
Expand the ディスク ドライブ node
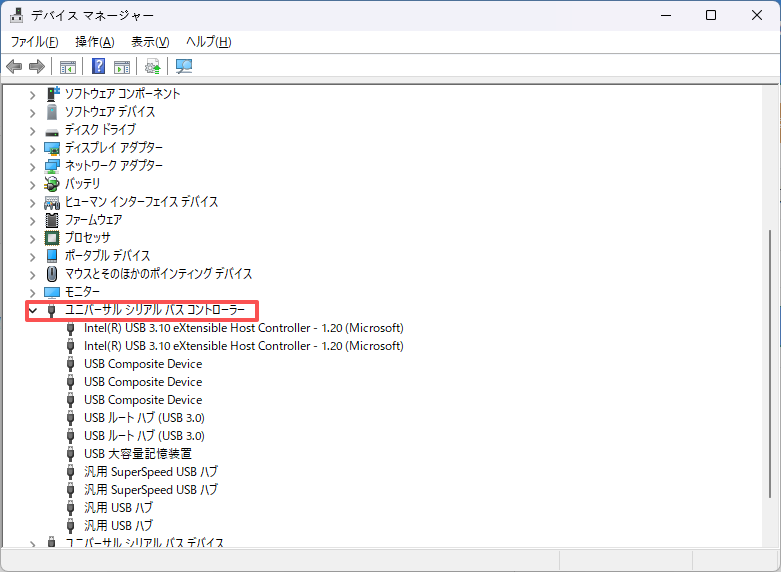tap(33, 131)
